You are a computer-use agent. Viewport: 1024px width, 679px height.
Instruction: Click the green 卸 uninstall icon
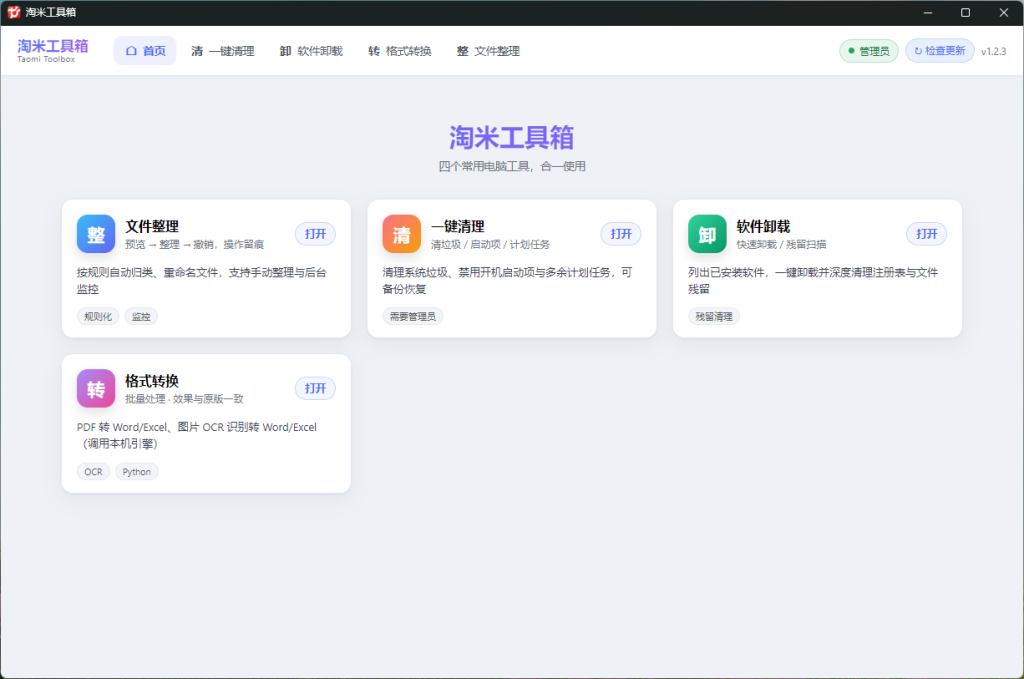pos(707,234)
